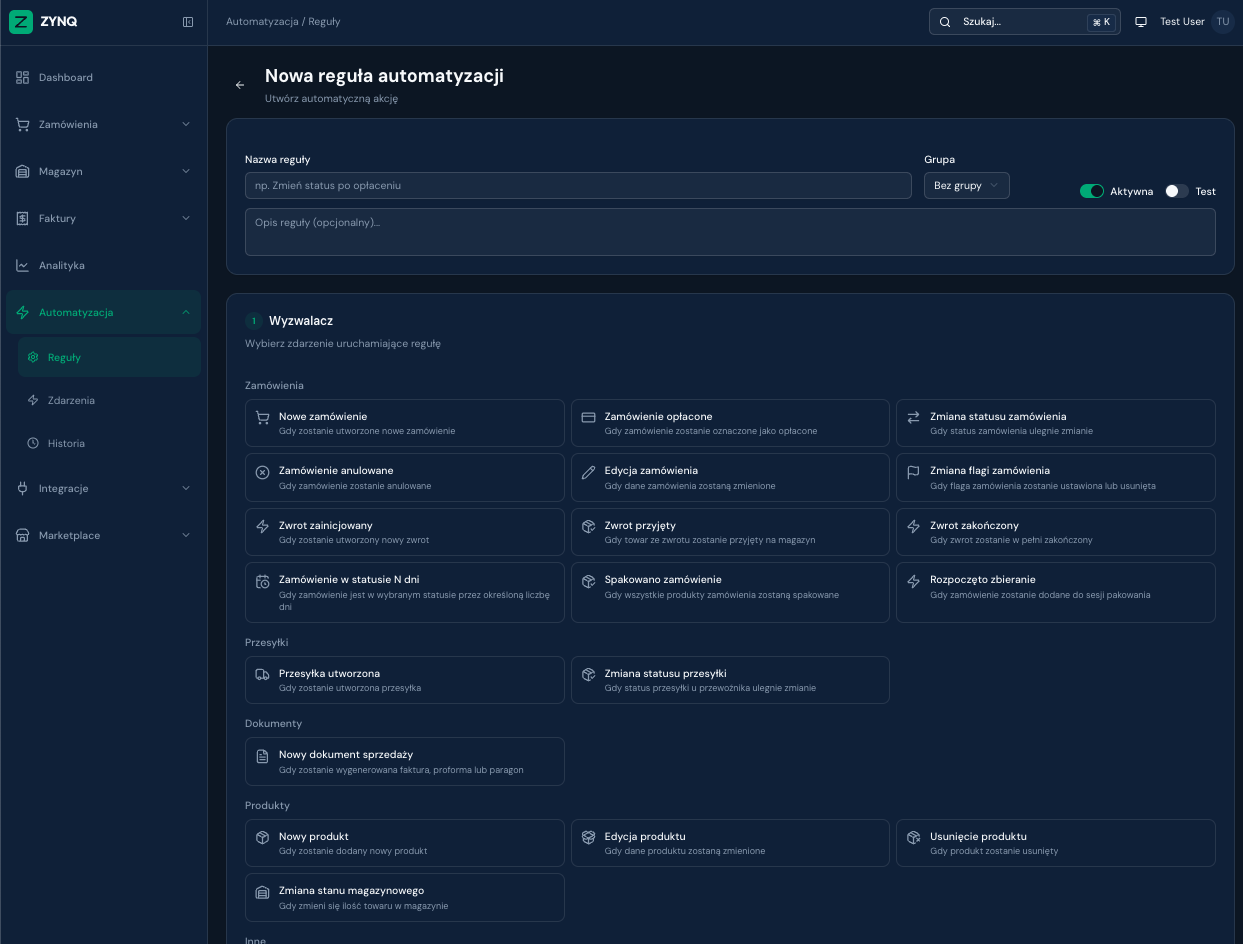Click the X-circle icon on Zamówienie anulowane
The image size is (1243, 944).
pos(263,472)
